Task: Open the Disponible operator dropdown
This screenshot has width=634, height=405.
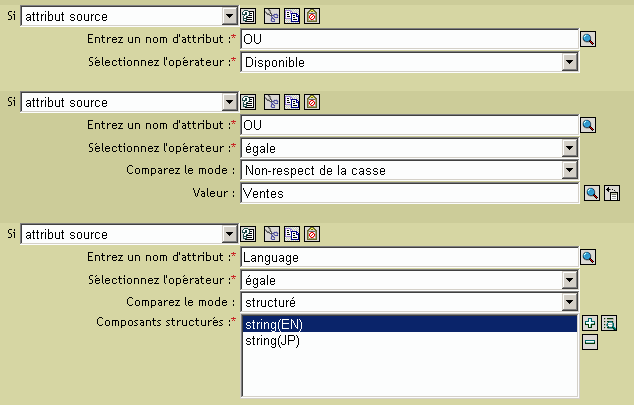Action: (569, 62)
